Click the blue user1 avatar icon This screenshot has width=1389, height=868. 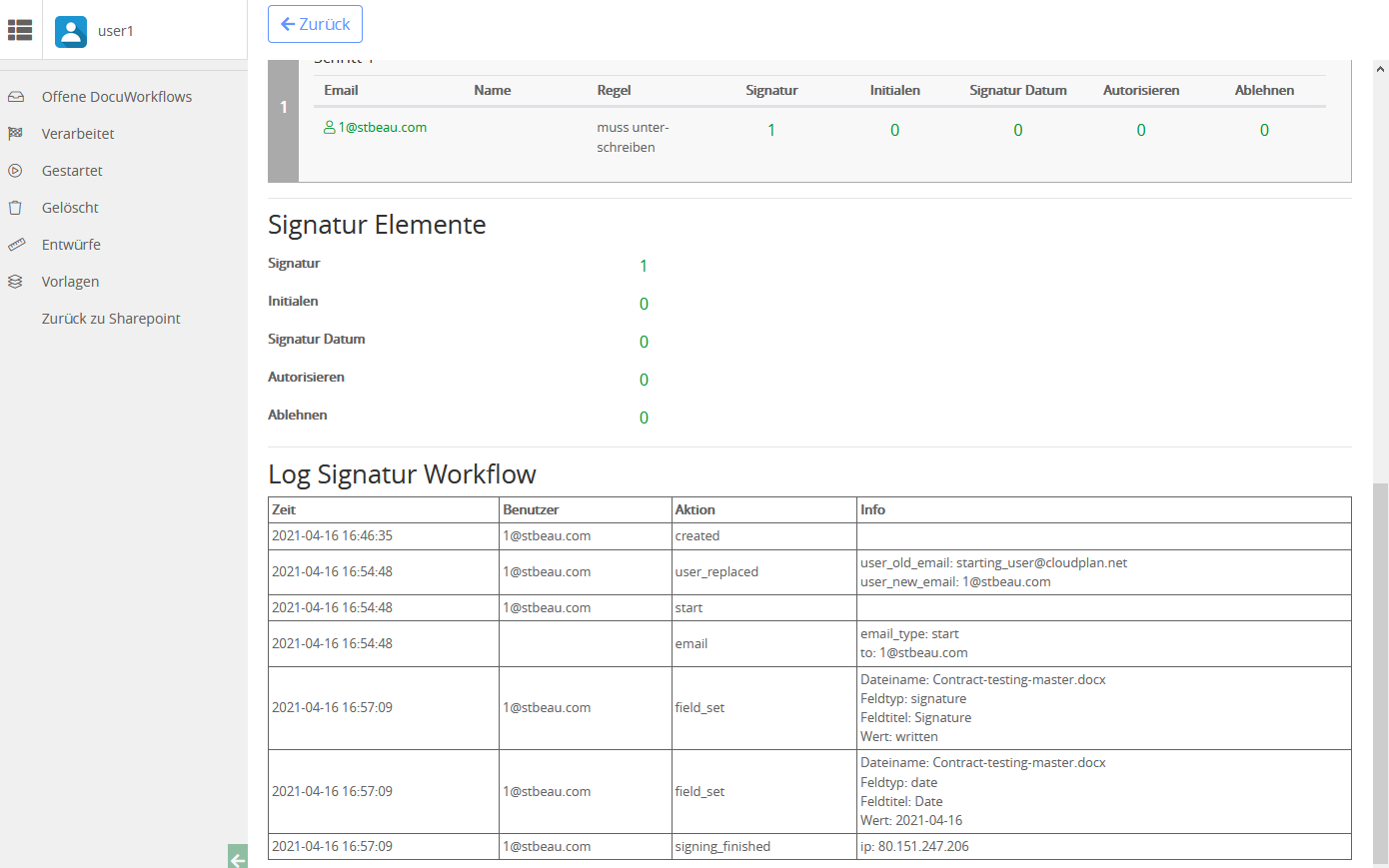70,31
